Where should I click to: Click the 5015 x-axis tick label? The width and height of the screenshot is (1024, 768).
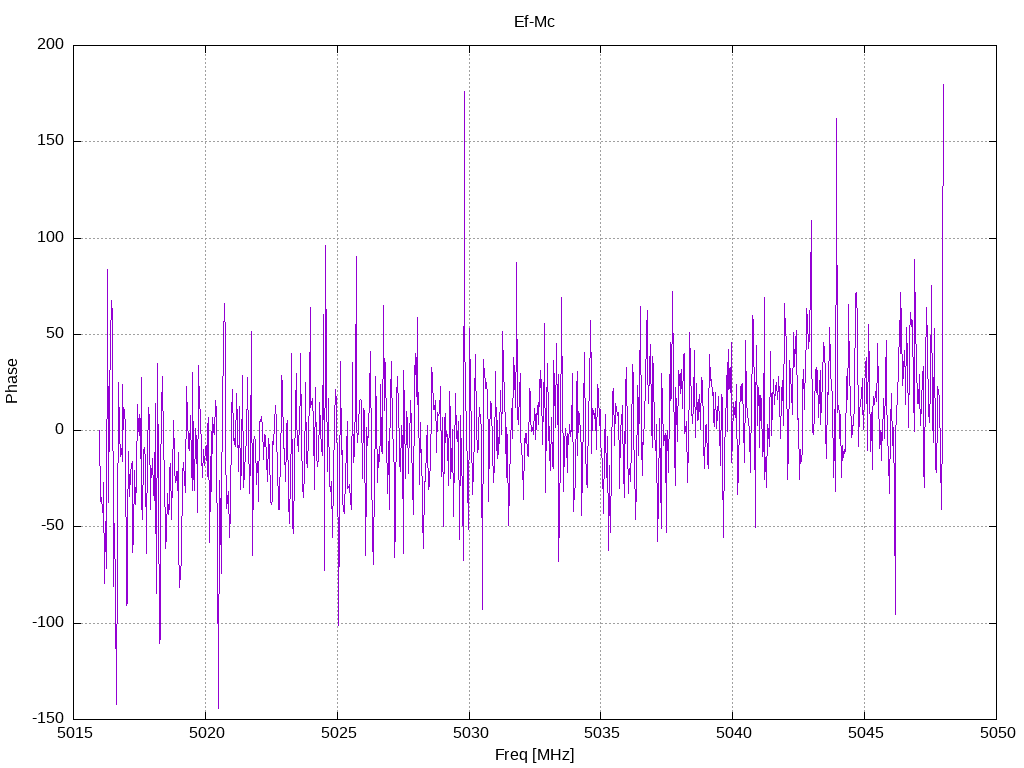click(75, 733)
